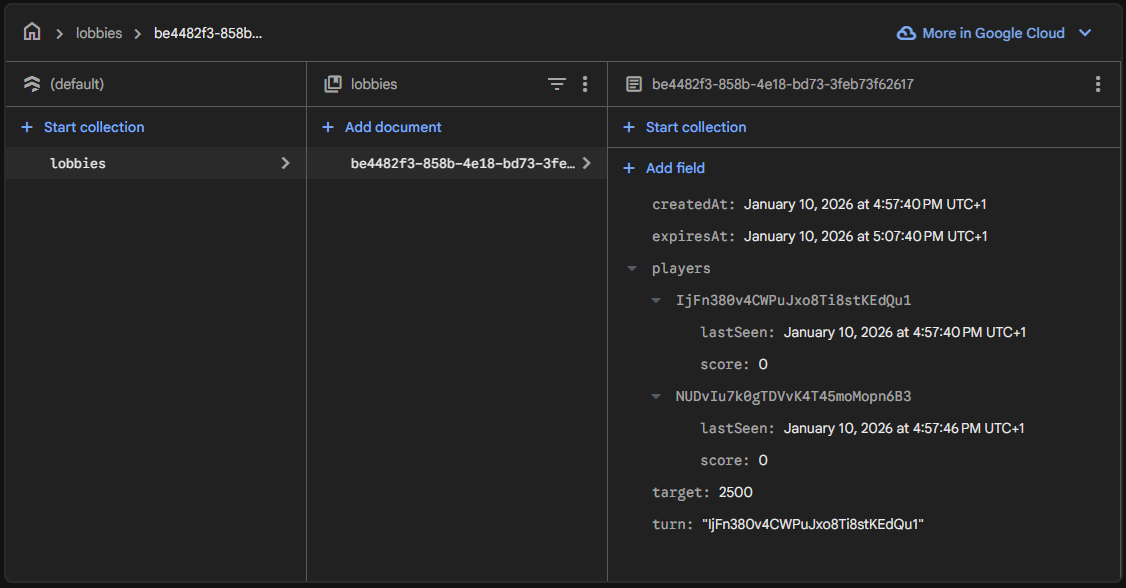Open lobbies collection three-dot menu
1126x588 pixels.
pos(585,85)
